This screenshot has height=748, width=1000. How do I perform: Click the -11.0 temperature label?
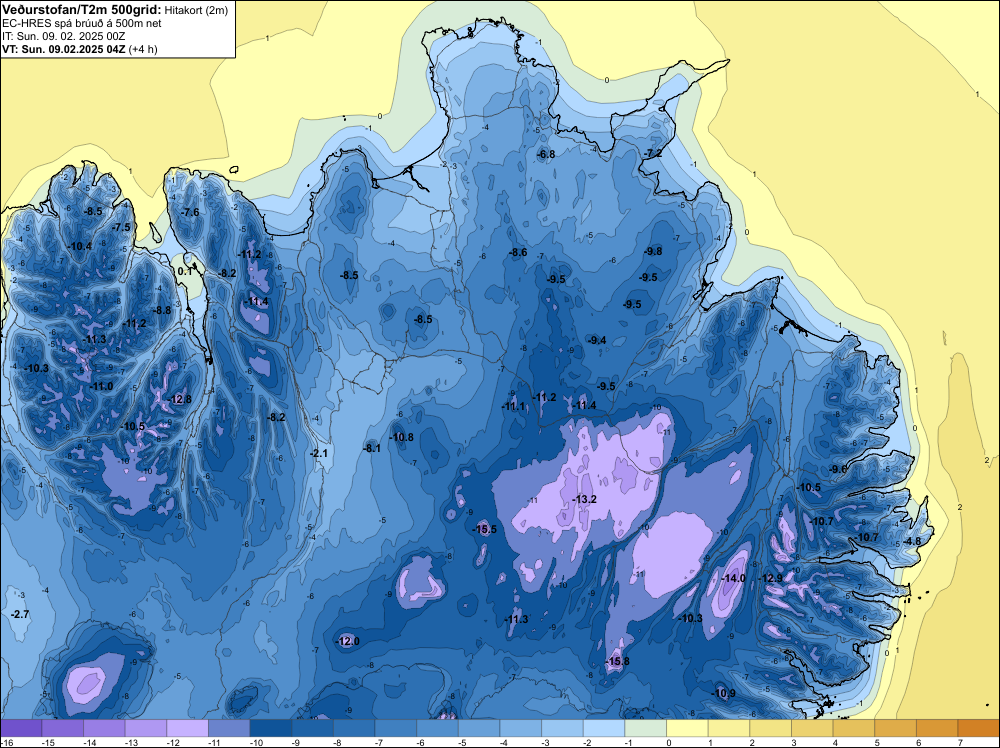pos(101,386)
